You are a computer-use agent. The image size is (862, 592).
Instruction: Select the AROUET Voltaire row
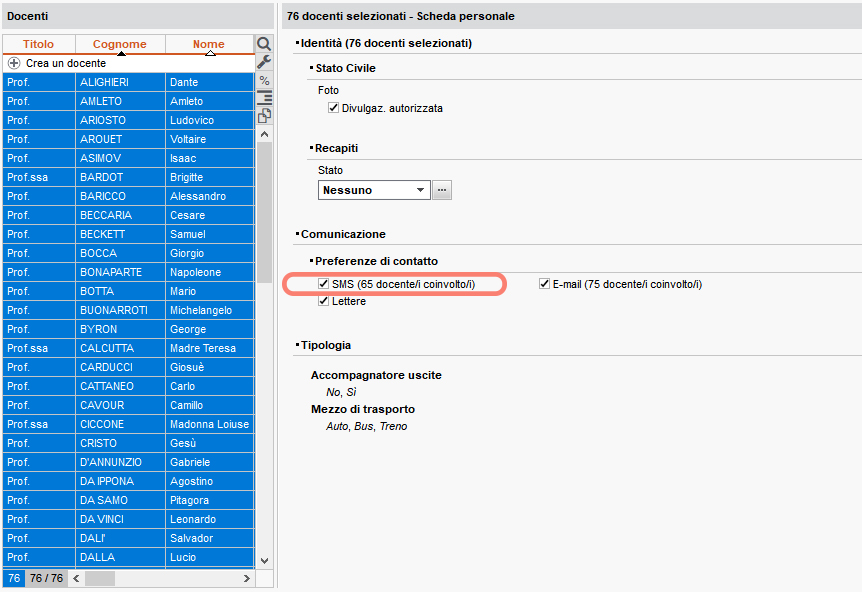(129, 139)
